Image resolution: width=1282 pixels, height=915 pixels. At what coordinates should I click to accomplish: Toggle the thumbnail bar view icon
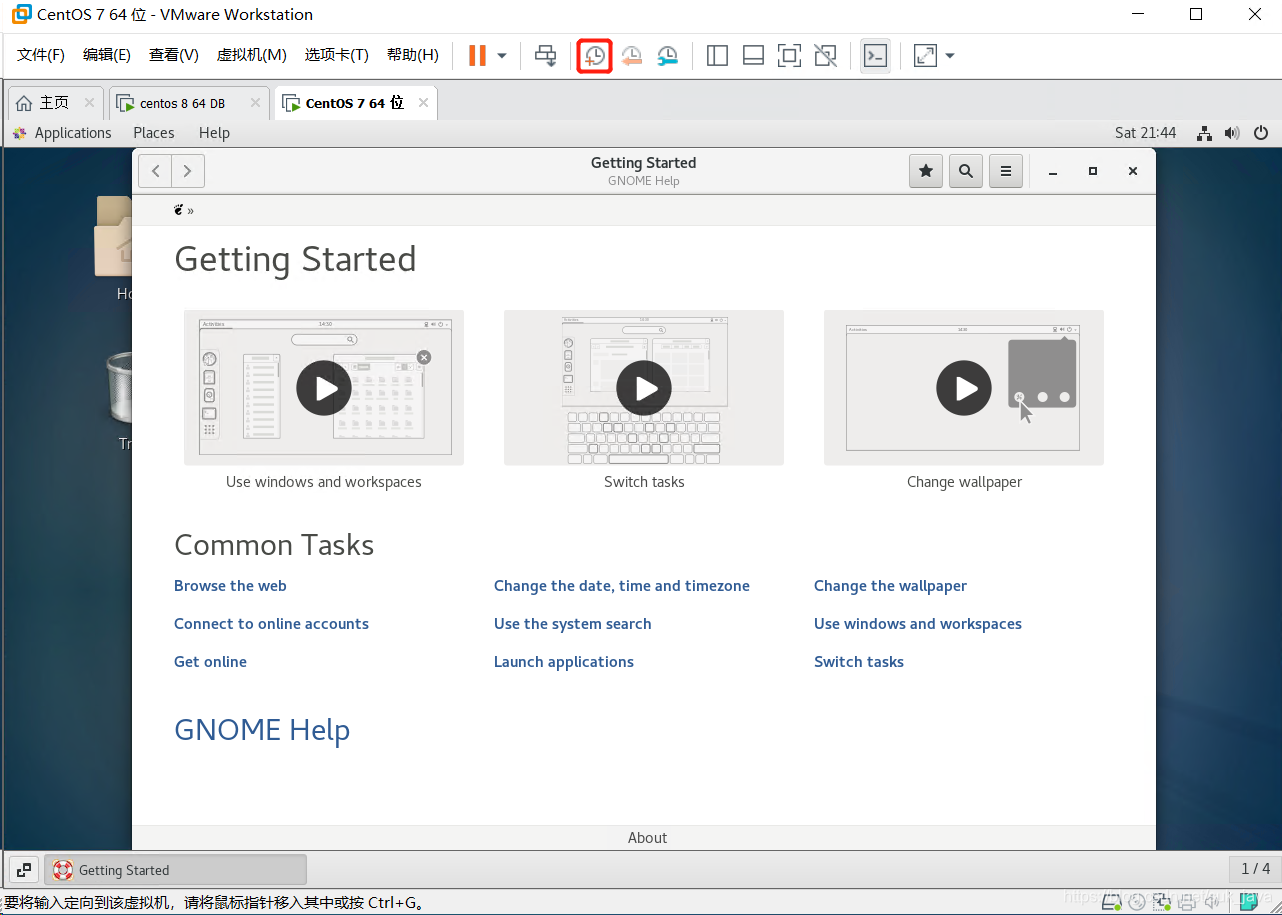[753, 56]
